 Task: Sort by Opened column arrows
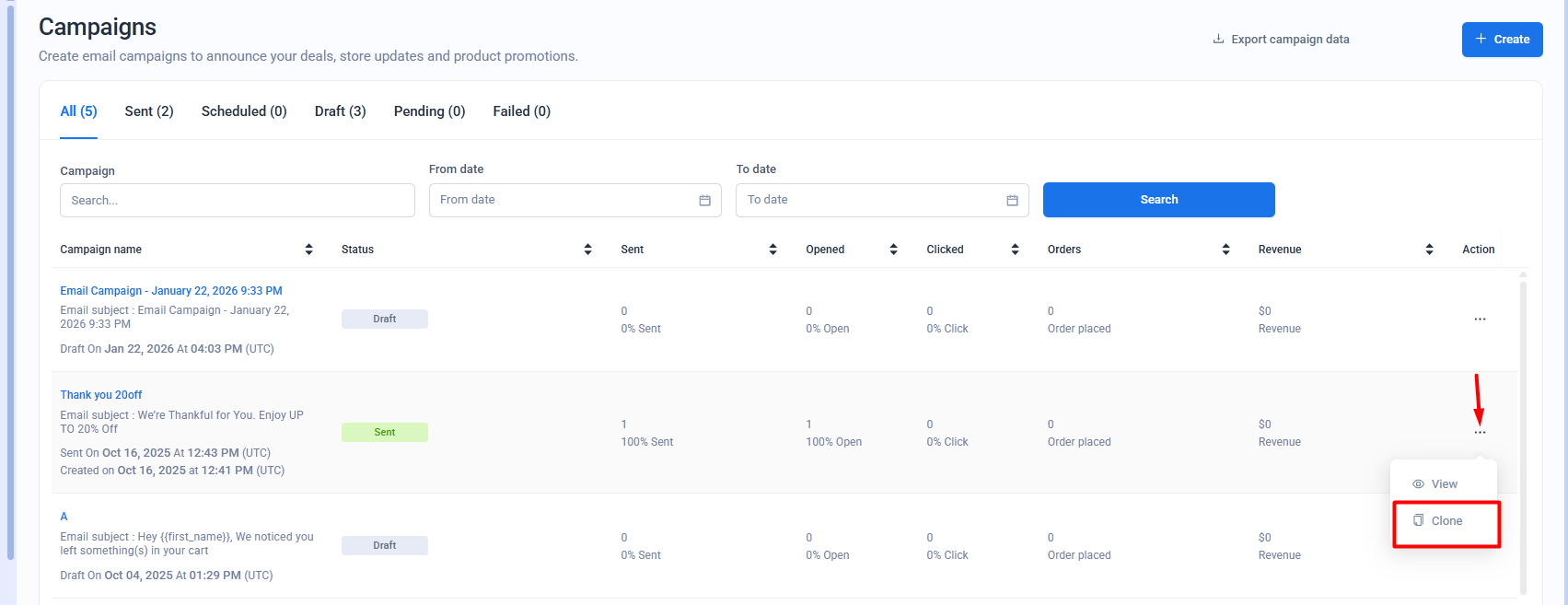click(x=893, y=250)
